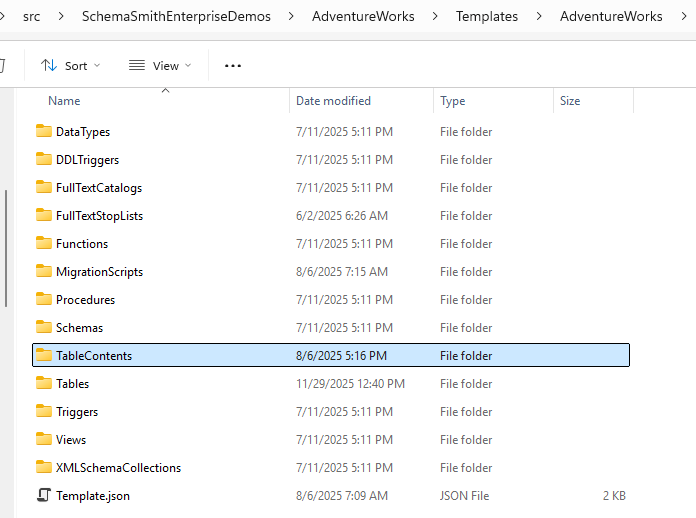Click the XMLSchemaCollections folder icon

(x=44, y=467)
